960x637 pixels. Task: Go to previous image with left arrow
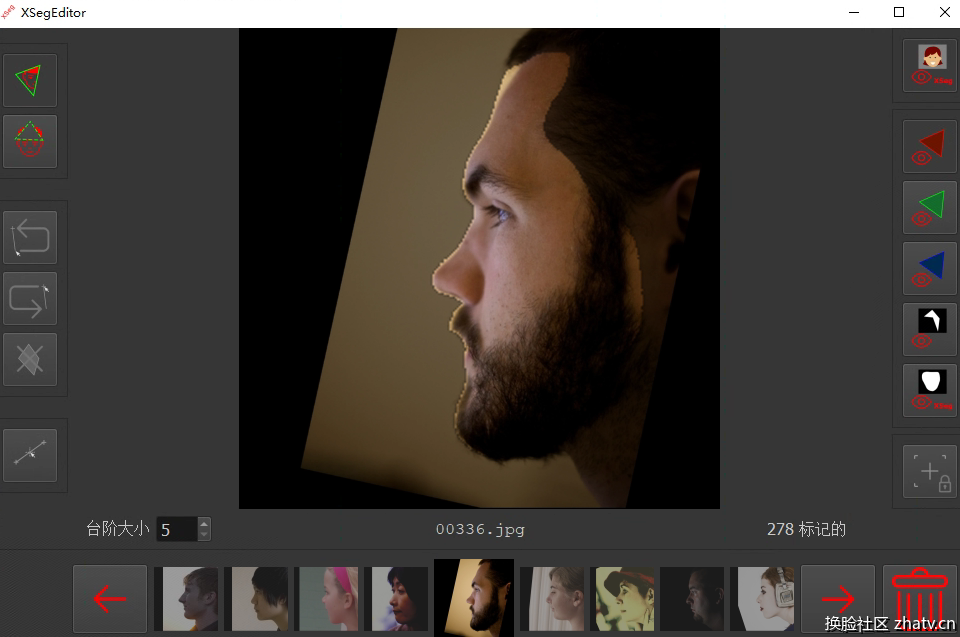click(x=110, y=599)
